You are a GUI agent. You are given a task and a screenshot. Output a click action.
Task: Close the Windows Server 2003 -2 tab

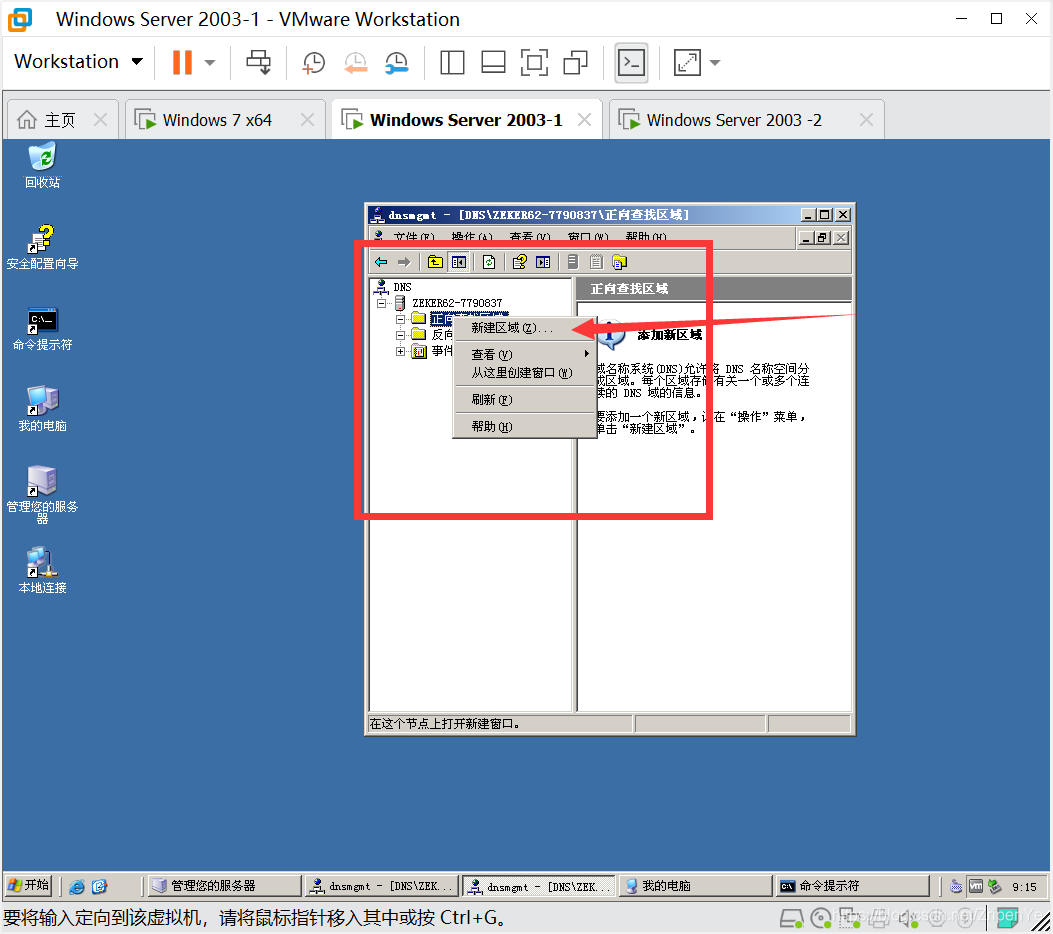coord(866,120)
